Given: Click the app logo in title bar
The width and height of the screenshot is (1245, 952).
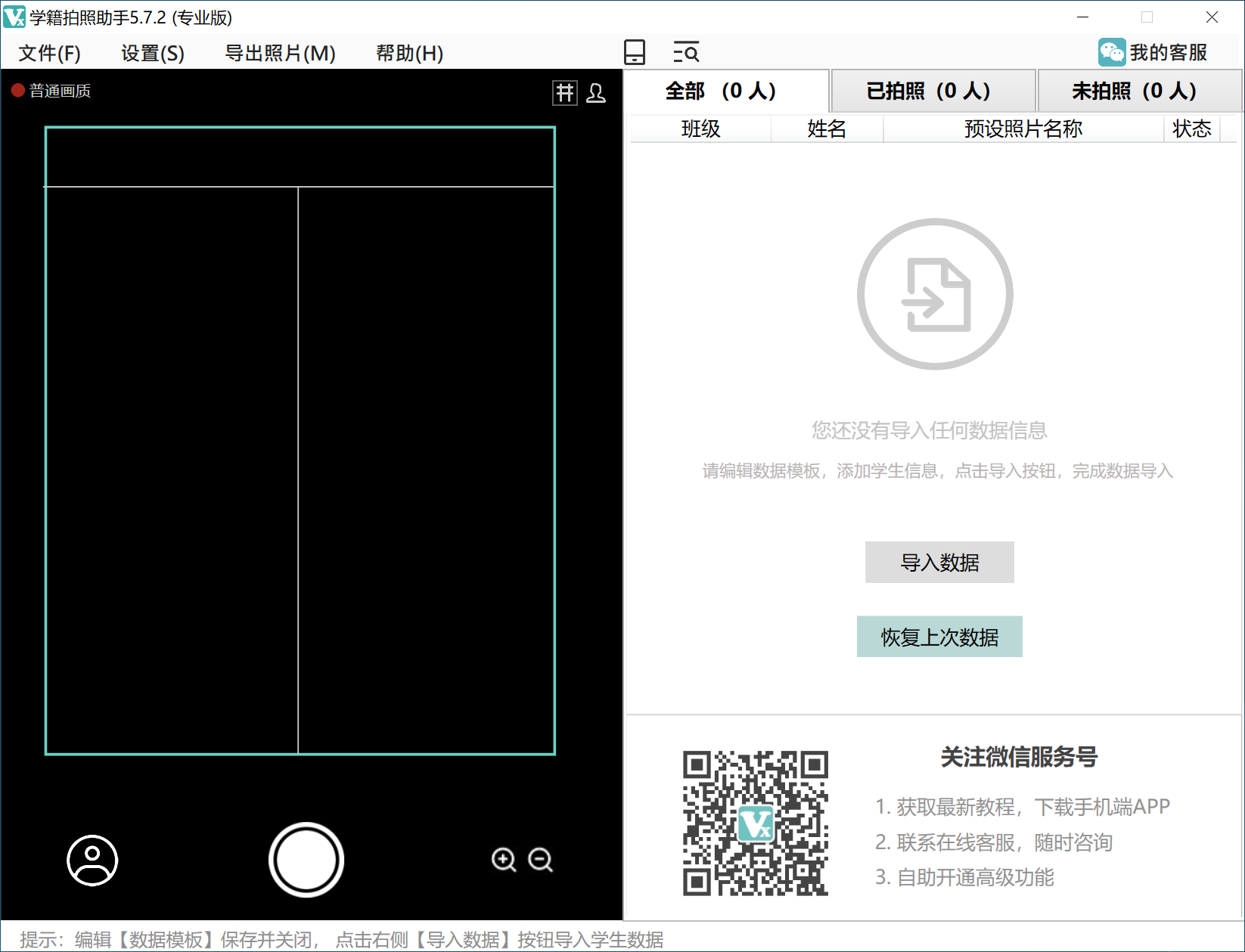Looking at the screenshot, I should [x=14, y=17].
